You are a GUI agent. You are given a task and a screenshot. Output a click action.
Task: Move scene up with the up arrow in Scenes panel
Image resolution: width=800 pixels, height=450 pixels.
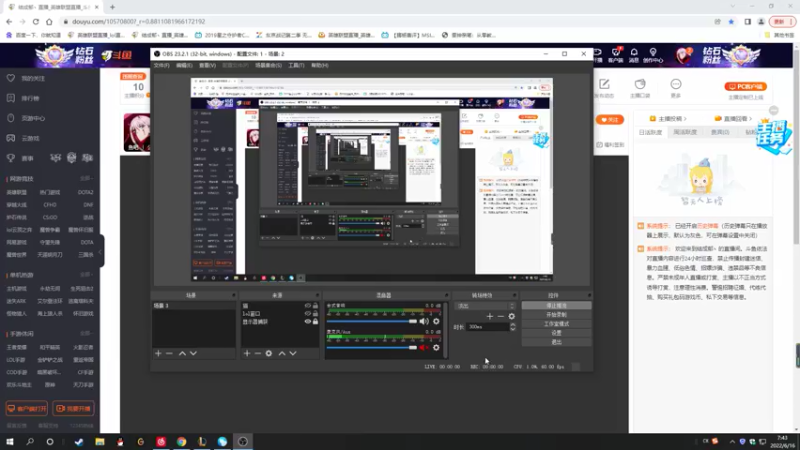[182, 353]
